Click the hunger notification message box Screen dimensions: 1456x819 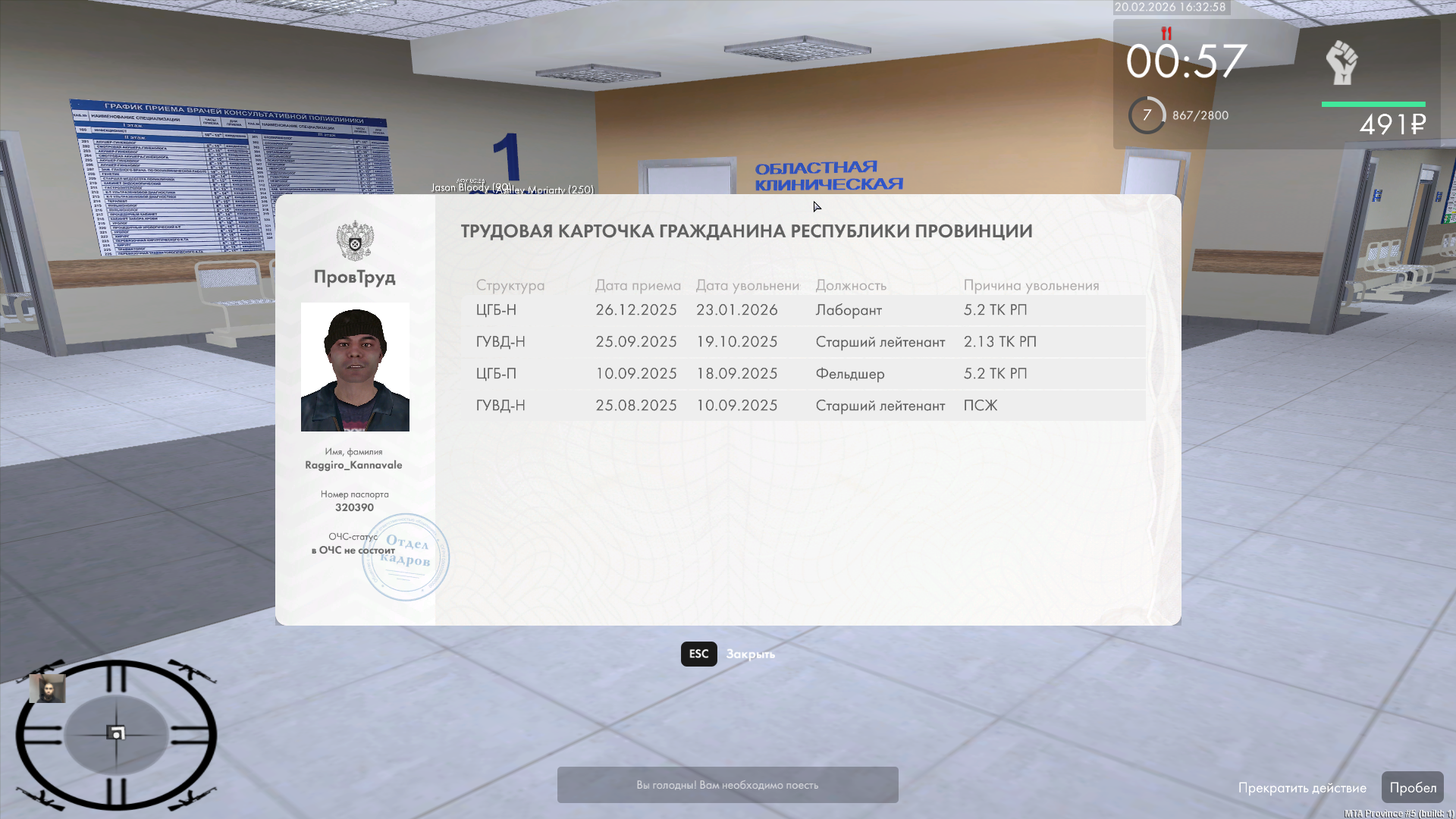coord(727,785)
